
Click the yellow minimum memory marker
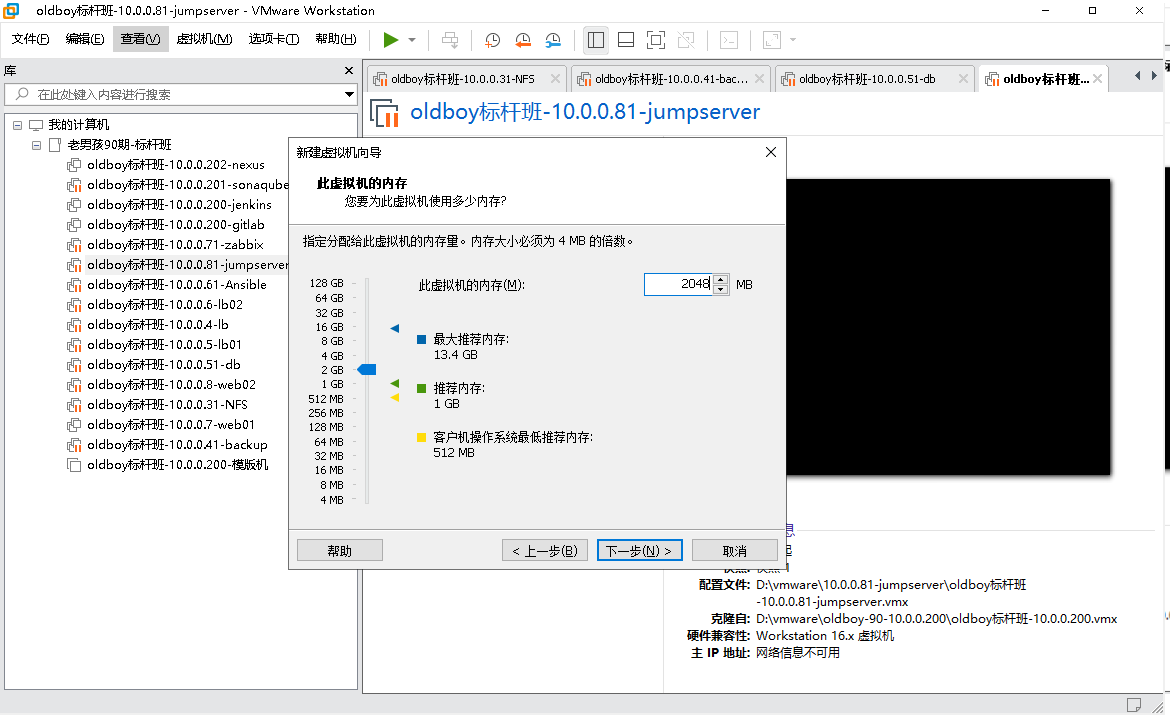(x=395, y=398)
